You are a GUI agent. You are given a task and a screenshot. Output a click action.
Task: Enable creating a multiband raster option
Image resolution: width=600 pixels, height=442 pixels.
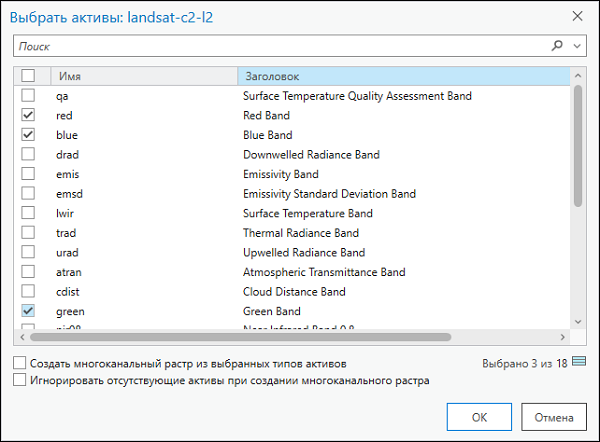pos(21,362)
